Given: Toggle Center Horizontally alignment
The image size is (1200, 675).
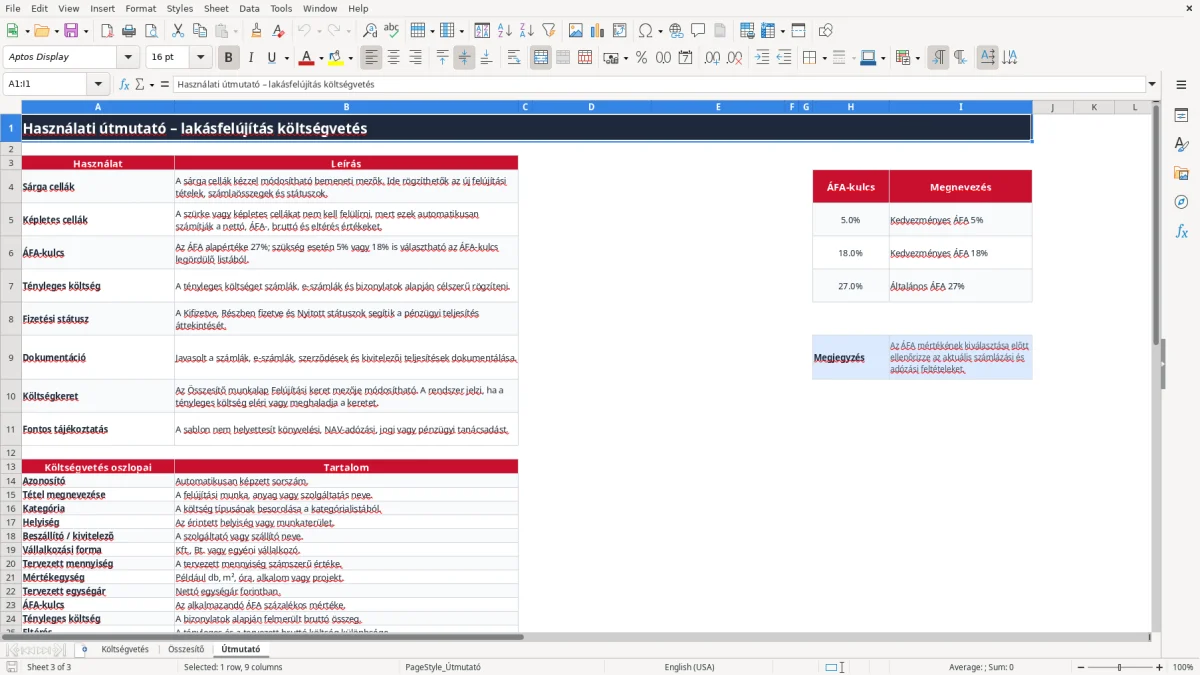Looking at the screenshot, I should pyautogui.click(x=393, y=58).
